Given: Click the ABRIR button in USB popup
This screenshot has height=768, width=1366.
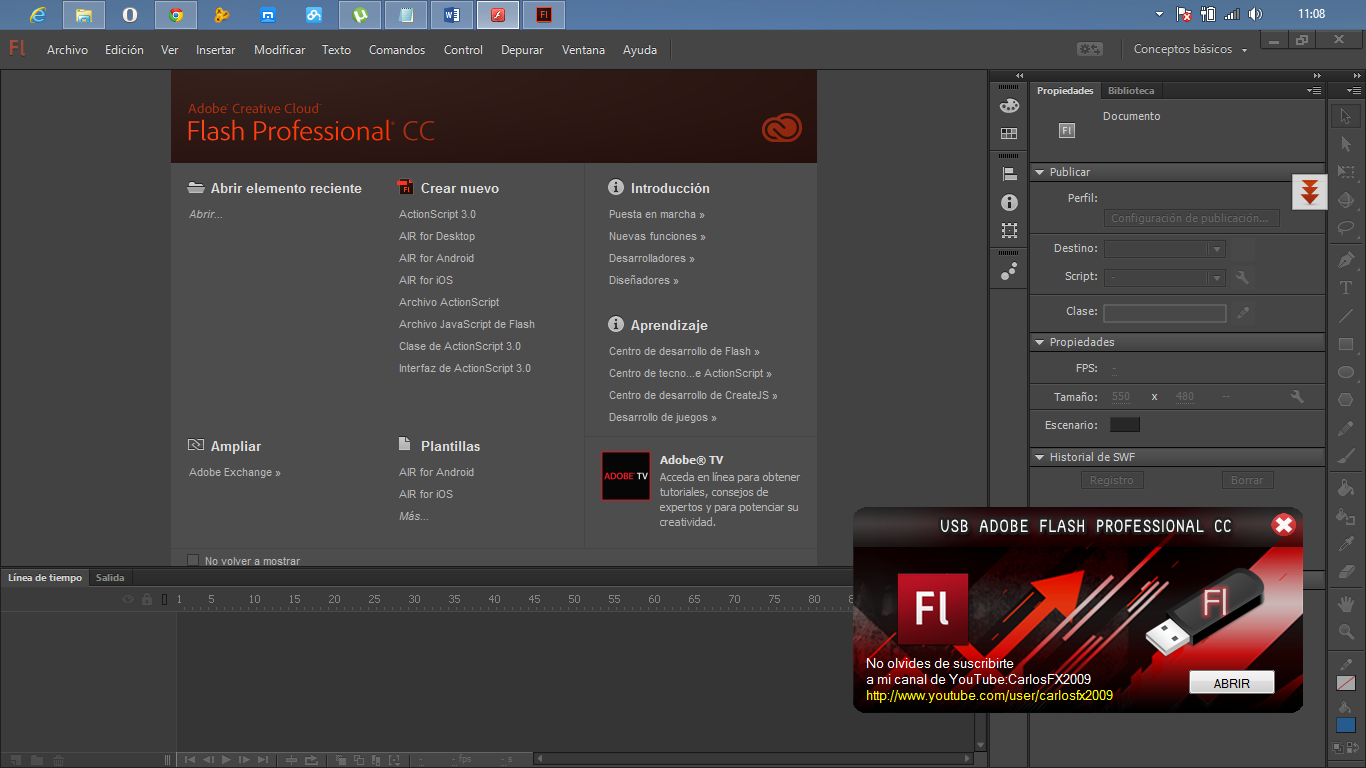Looking at the screenshot, I should [x=1232, y=683].
